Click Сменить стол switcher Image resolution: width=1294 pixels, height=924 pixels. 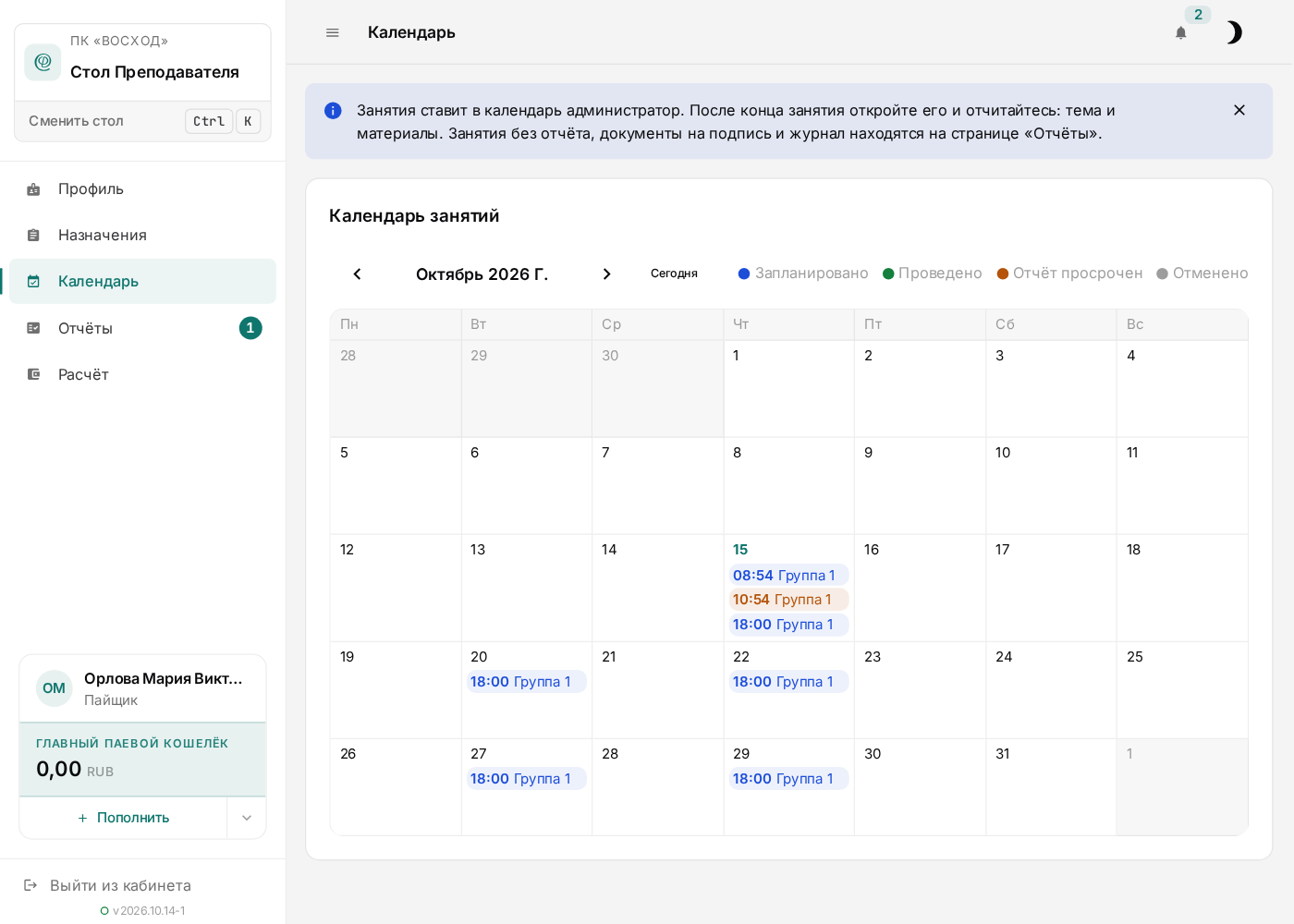pos(142,121)
